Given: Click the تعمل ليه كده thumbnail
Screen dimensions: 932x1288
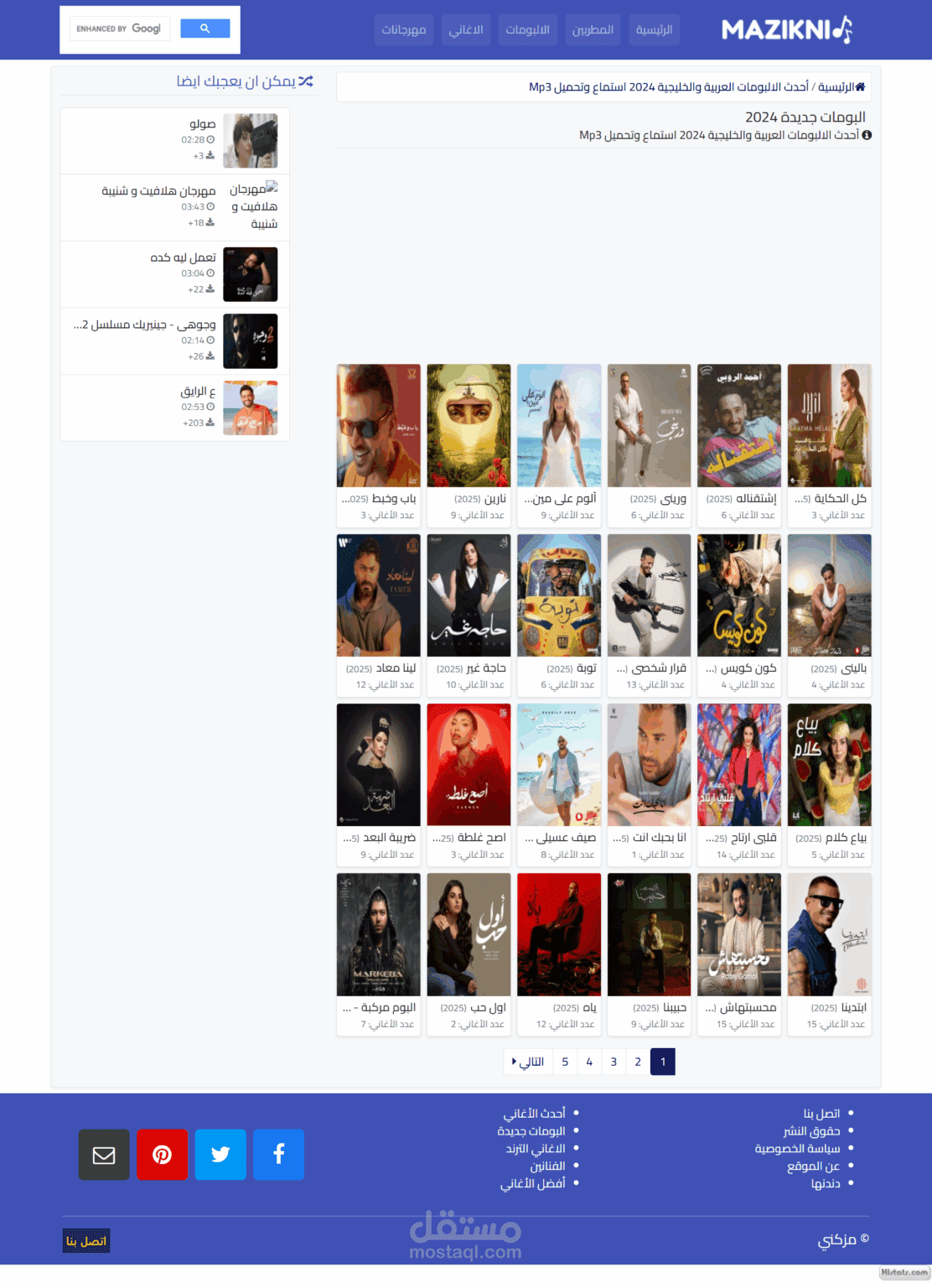Looking at the screenshot, I should click(251, 274).
